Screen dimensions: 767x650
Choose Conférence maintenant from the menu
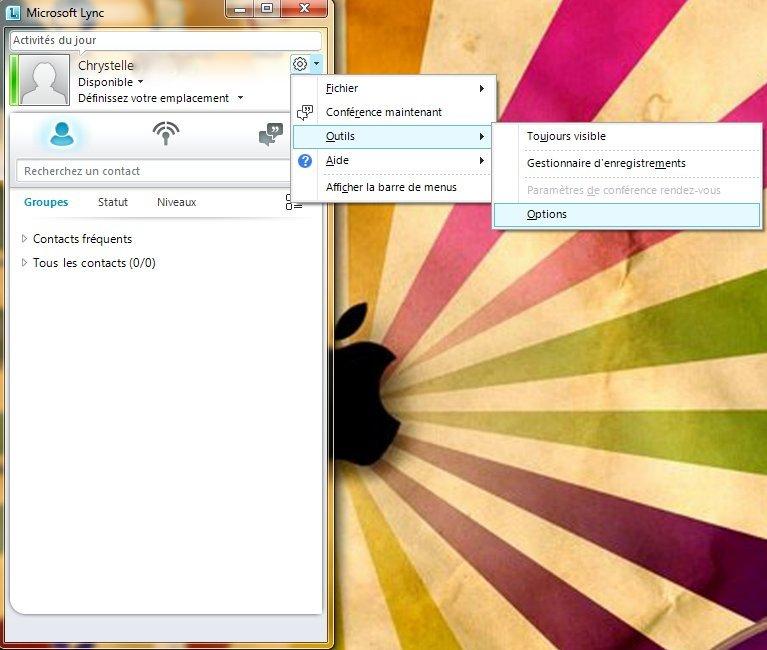394,112
